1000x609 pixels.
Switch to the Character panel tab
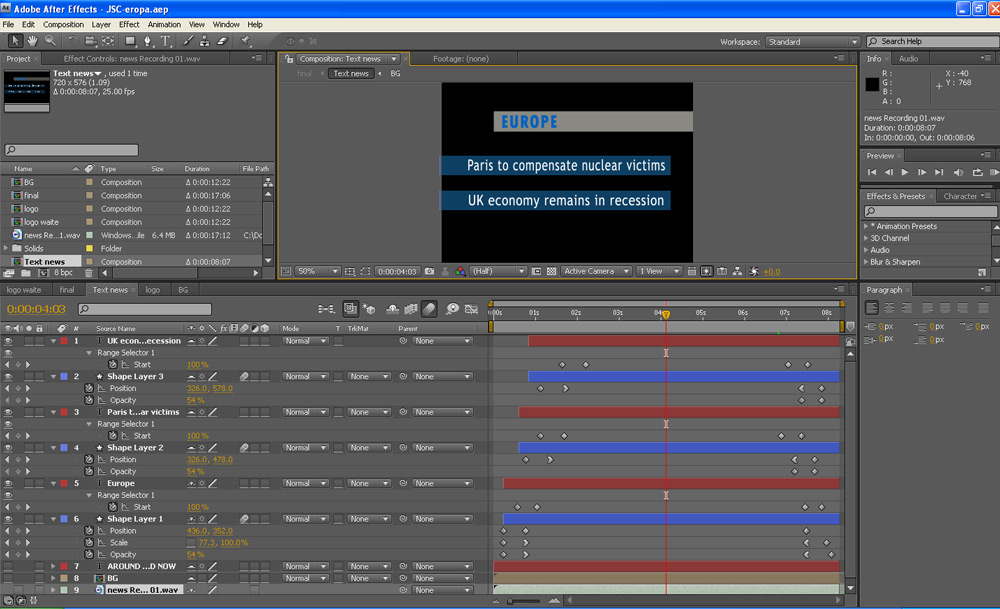pyautogui.click(x=960, y=196)
